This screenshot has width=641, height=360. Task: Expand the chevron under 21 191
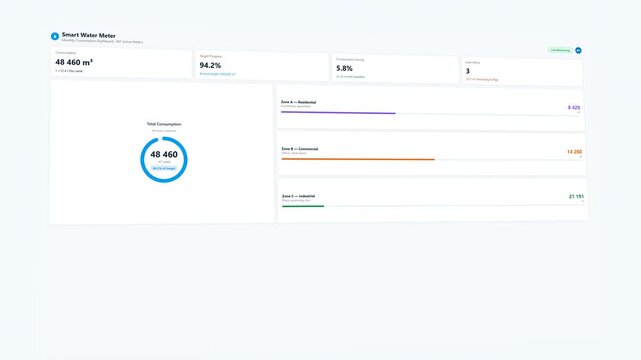click(582, 201)
